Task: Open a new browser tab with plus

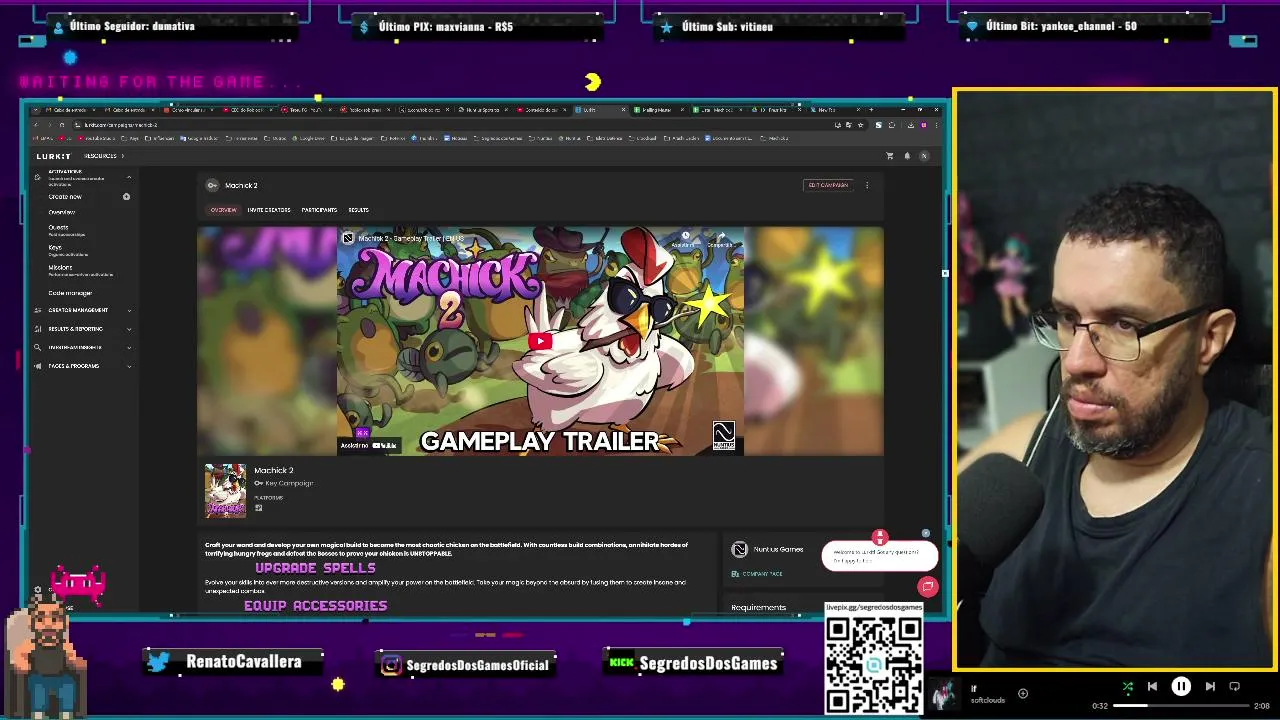Action: coord(870,110)
